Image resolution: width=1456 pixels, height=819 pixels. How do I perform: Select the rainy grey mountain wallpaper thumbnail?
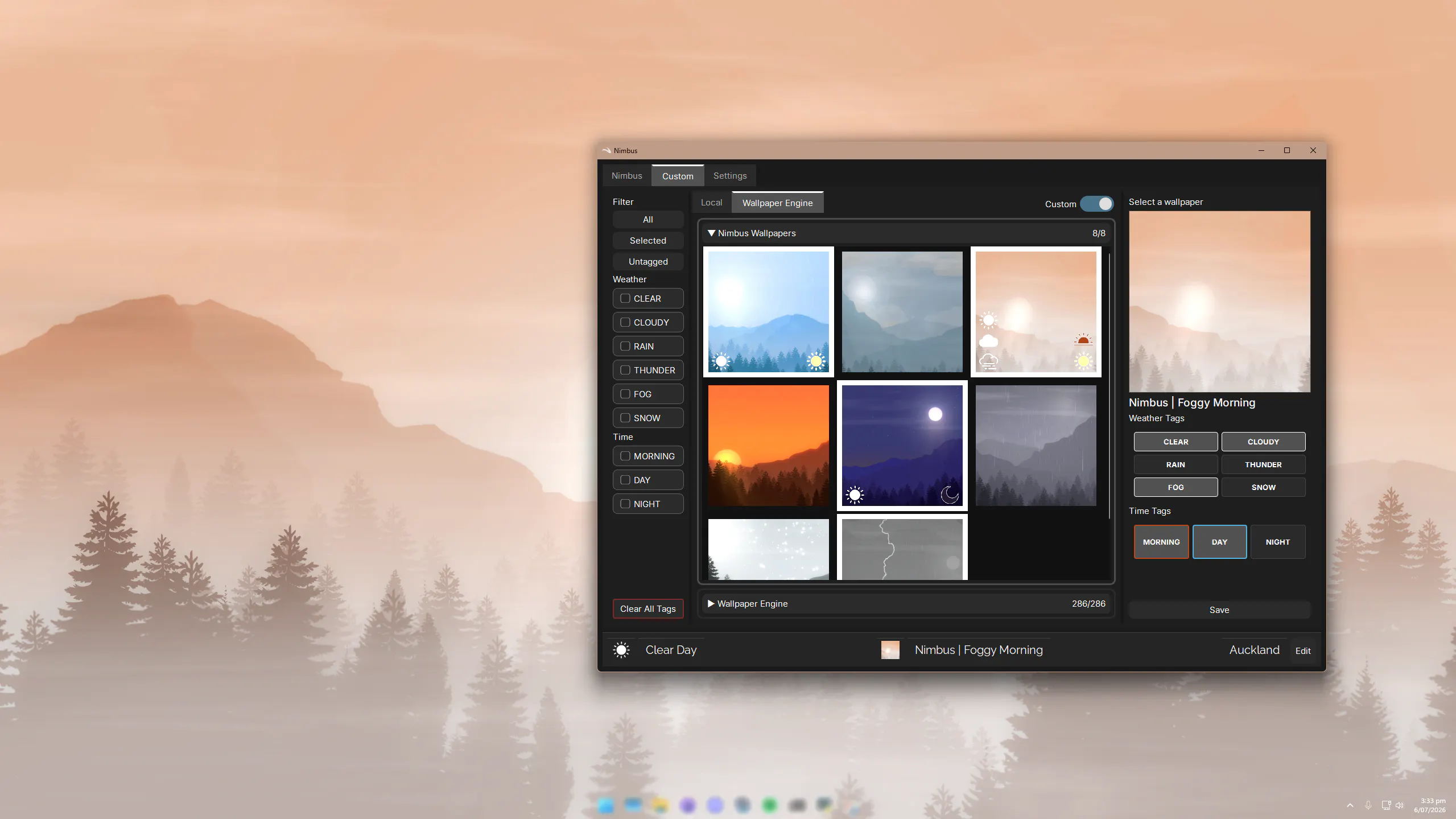pyautogui.click(x=1036, y=446)
